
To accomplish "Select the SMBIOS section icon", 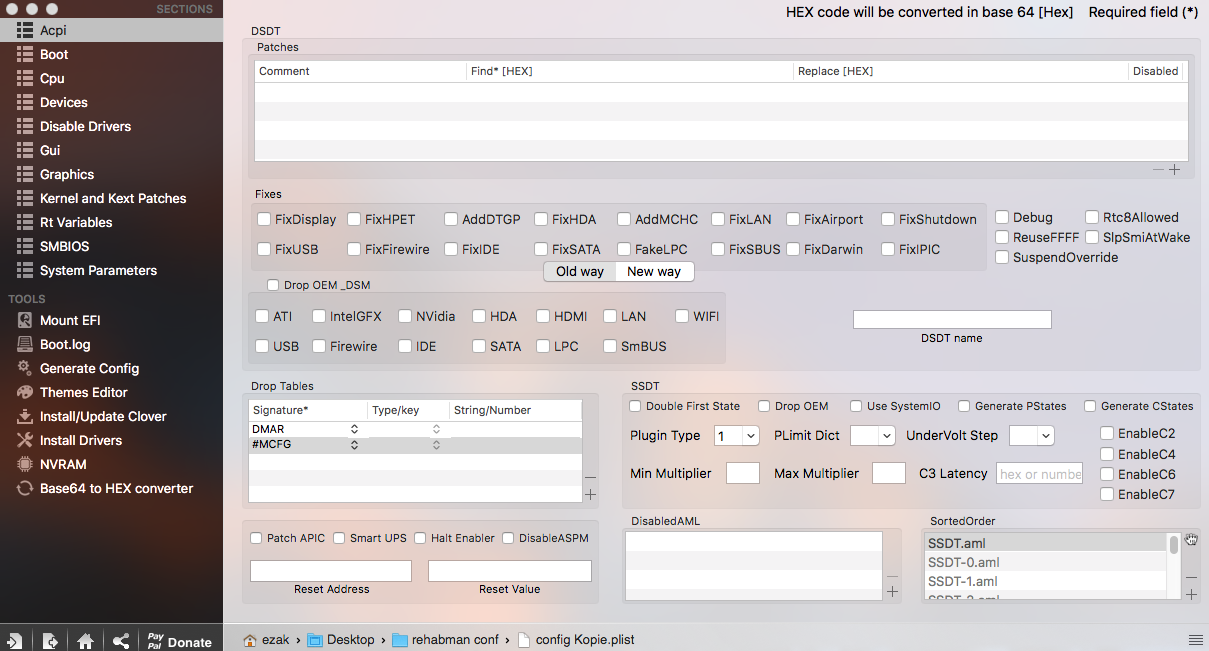I will coord(25,246).
